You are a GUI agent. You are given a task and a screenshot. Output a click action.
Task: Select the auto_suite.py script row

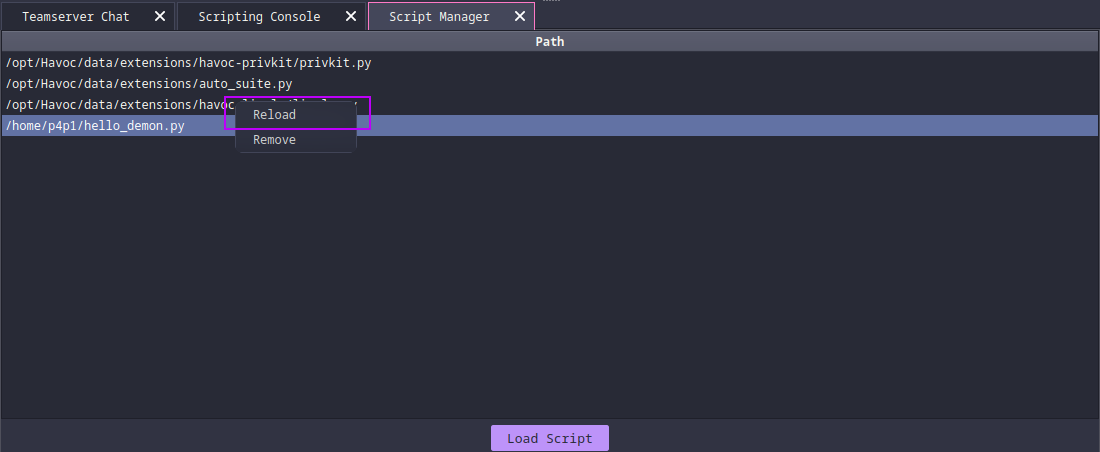[148, 84]
